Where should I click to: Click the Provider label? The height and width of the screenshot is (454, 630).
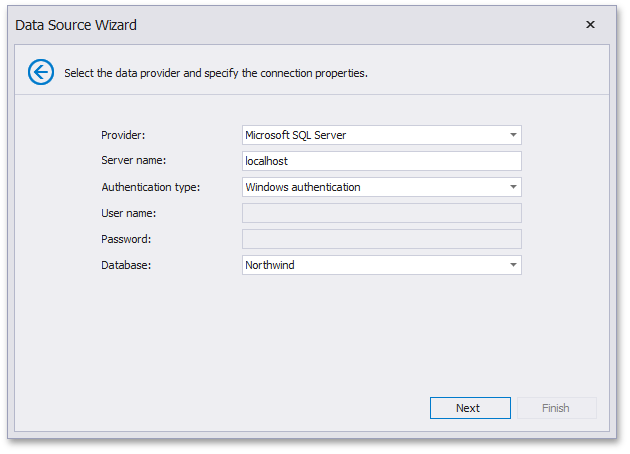click(x=123, y=135)
